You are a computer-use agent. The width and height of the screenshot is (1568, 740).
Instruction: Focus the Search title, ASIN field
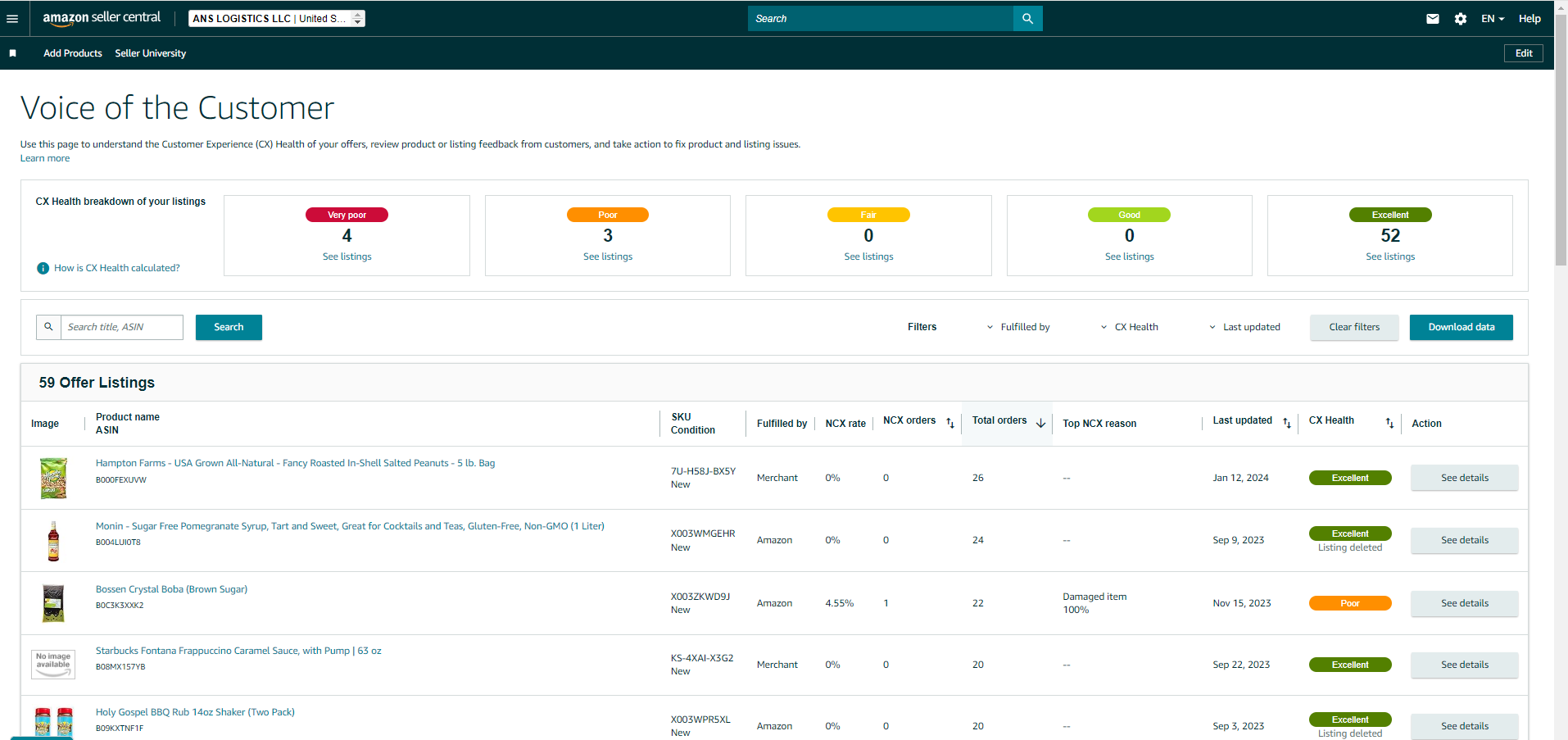pos(122,327)
